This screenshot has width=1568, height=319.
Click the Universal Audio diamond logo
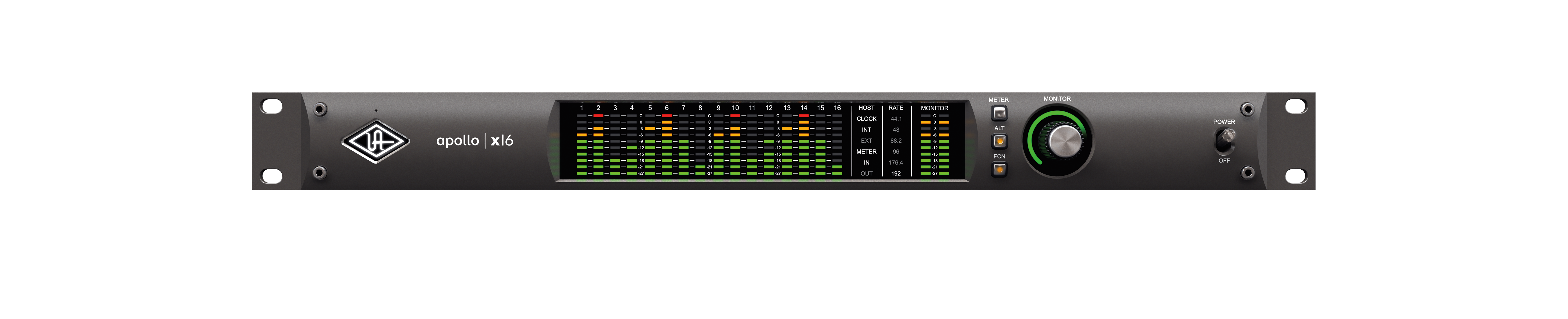[x=375, y=141]
